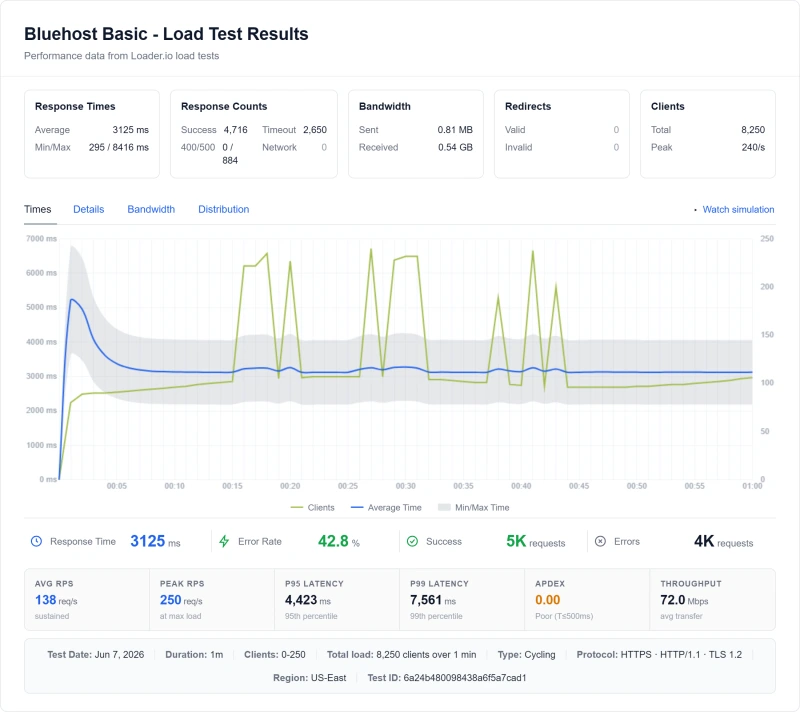Click the 00:15 x-axis time label

point(232,486)
